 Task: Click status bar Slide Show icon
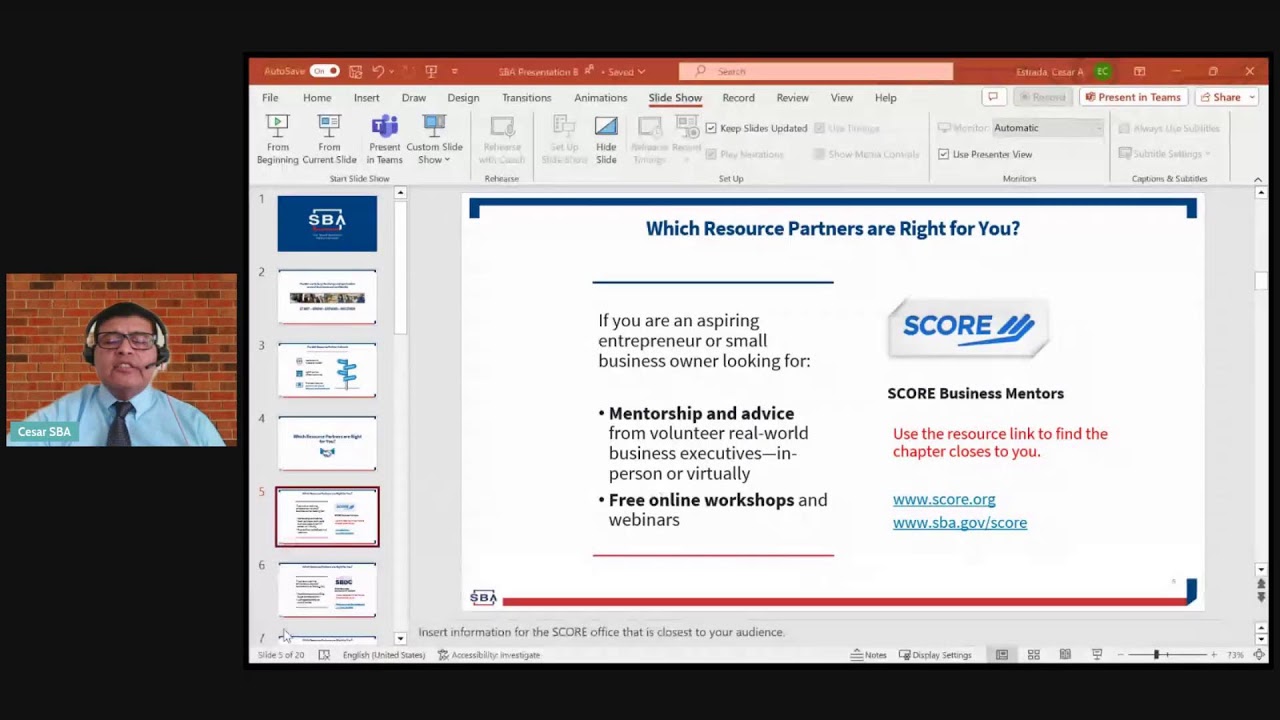(x=1097, y=655)
